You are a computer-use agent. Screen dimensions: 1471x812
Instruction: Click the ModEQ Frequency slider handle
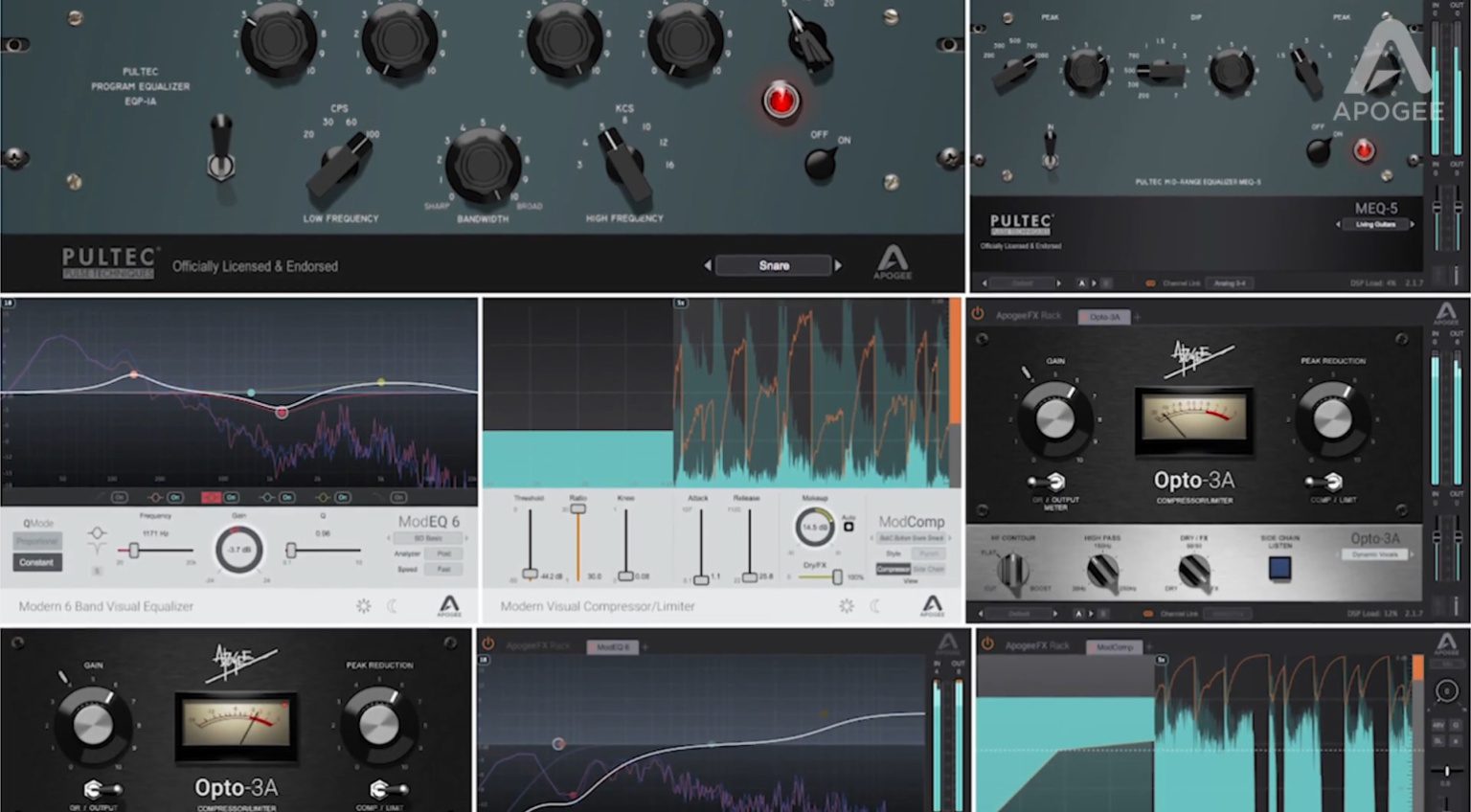[134, 551]
